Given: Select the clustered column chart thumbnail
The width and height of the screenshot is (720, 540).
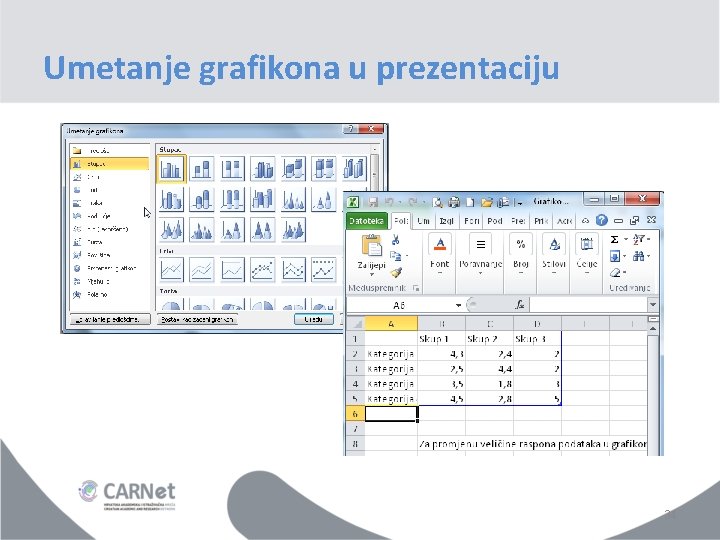Looking at the screenshot, I should [x=171, y=169].
